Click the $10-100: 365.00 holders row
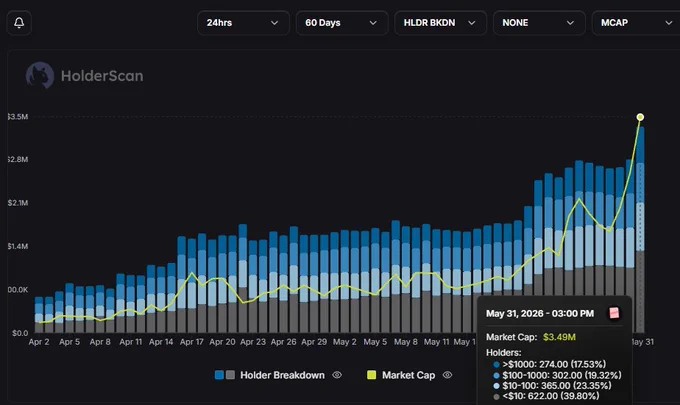This screenshot has height=405, width=680. [x=552, y=385]
